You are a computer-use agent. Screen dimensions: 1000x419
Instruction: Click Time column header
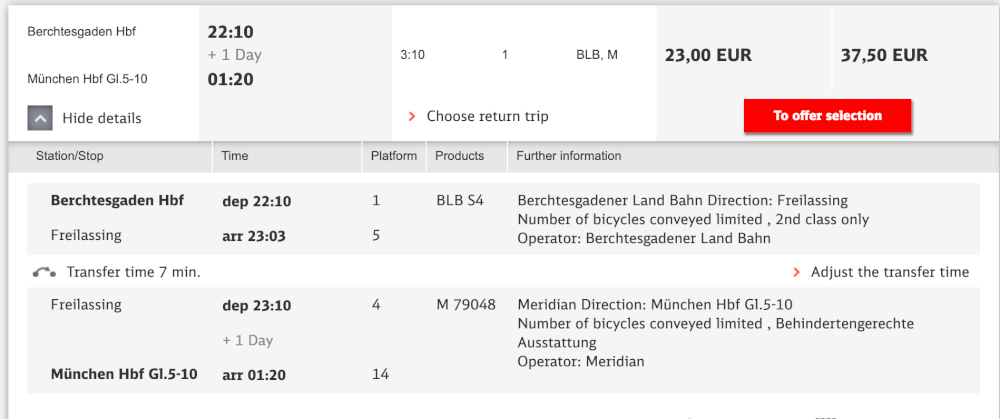coord(235,156)
